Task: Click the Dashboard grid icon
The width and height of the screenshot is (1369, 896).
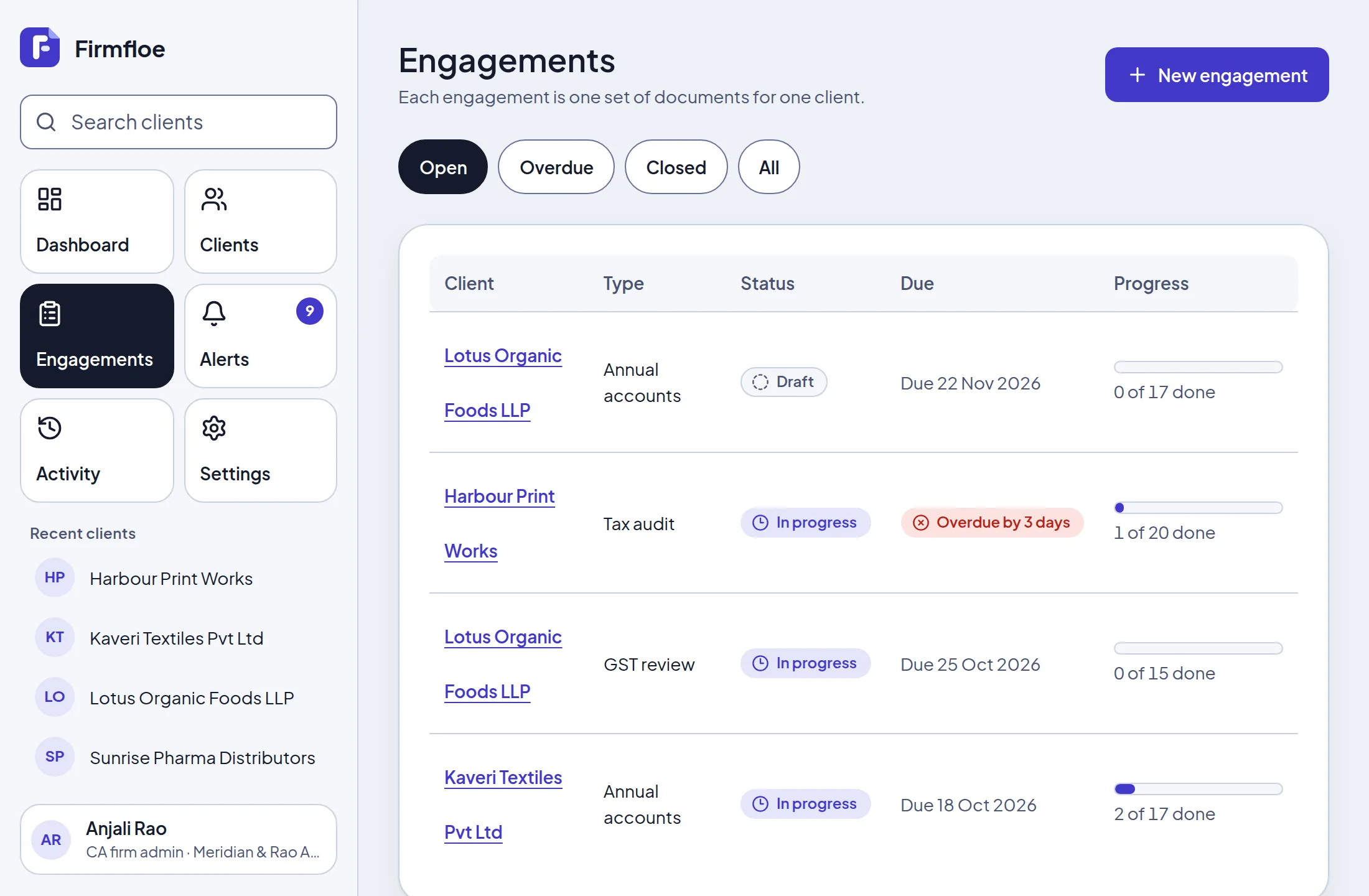Action: tap(50, 199)
